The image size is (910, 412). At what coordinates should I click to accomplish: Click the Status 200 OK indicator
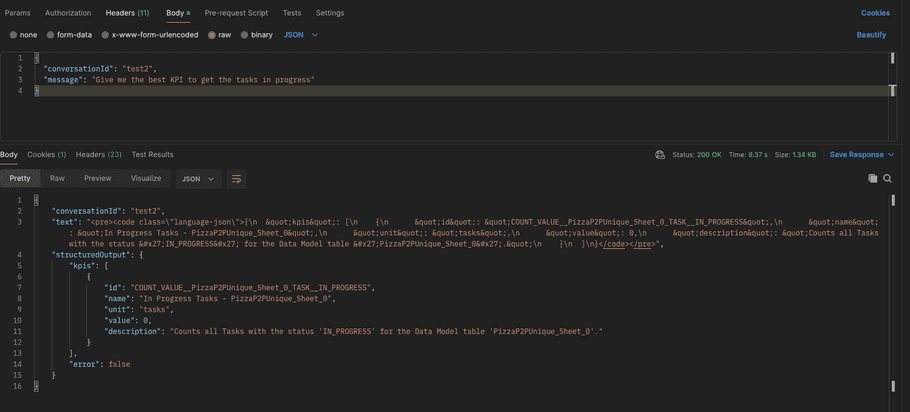(x=696, y=155)
